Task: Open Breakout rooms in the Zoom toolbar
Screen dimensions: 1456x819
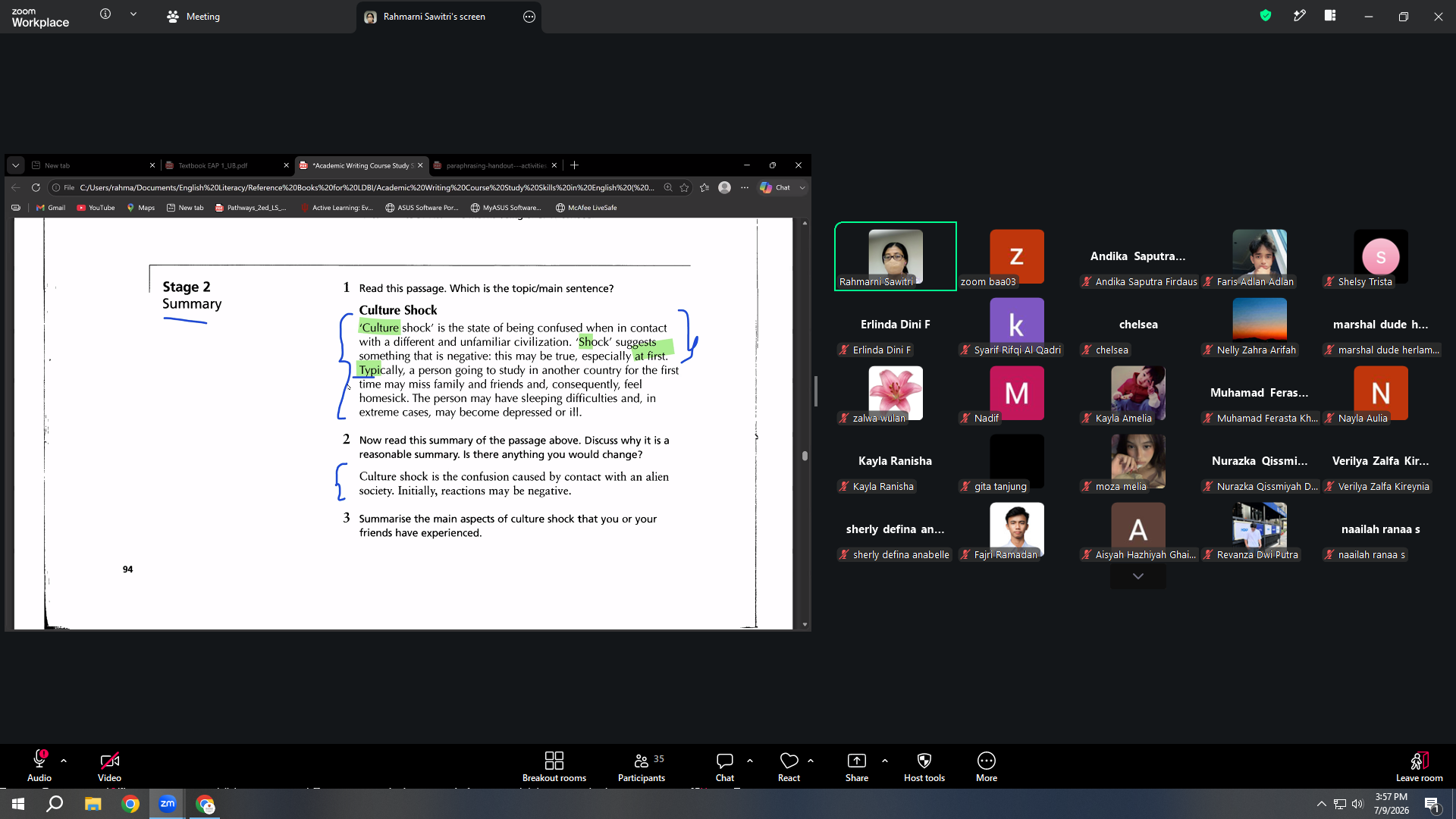Action: [x=554, y=766]
